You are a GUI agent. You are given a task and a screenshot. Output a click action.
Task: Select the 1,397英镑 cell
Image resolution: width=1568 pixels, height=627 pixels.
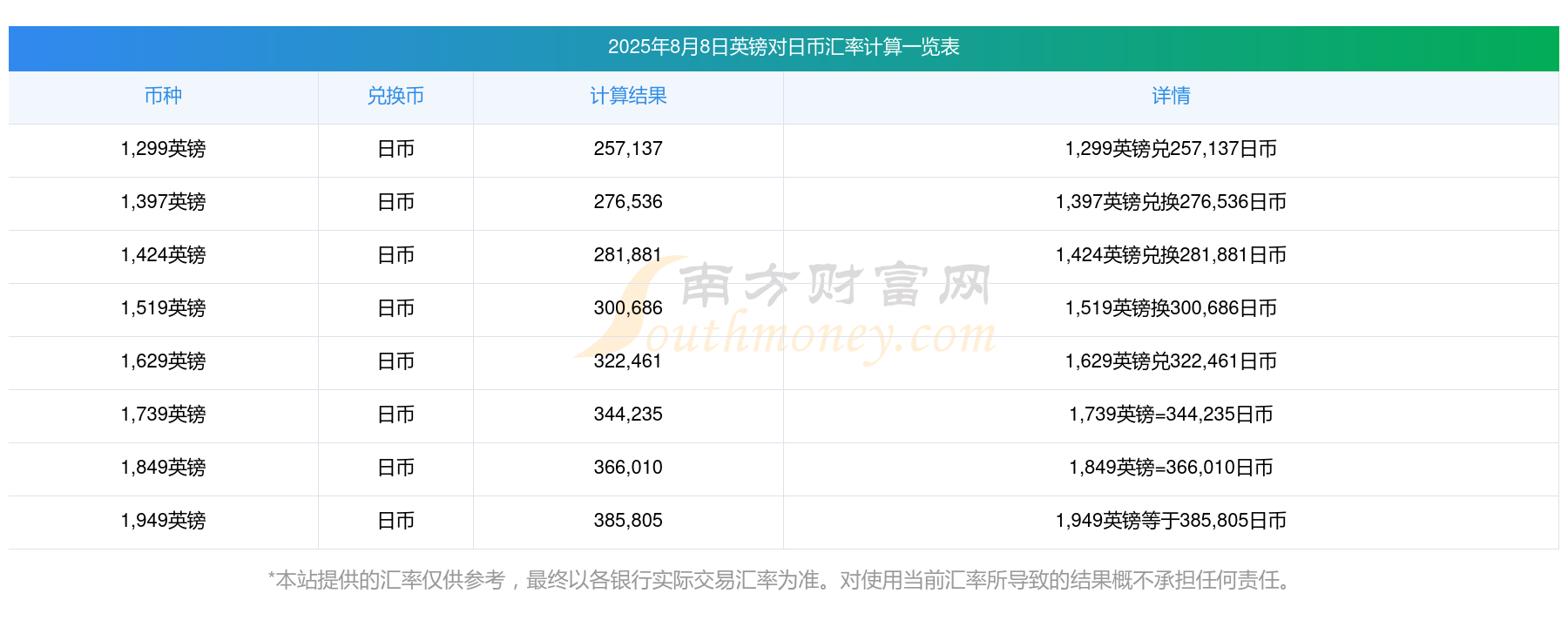tap(163, 202)
